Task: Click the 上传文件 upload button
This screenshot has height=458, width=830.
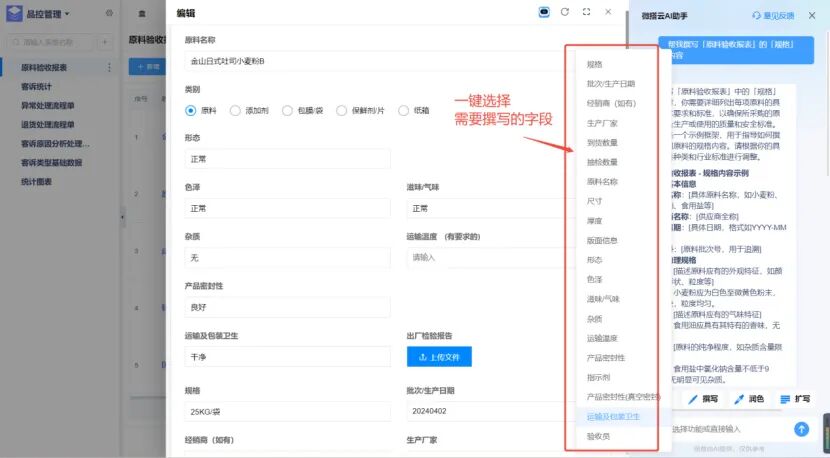Action: coord(439,357)
